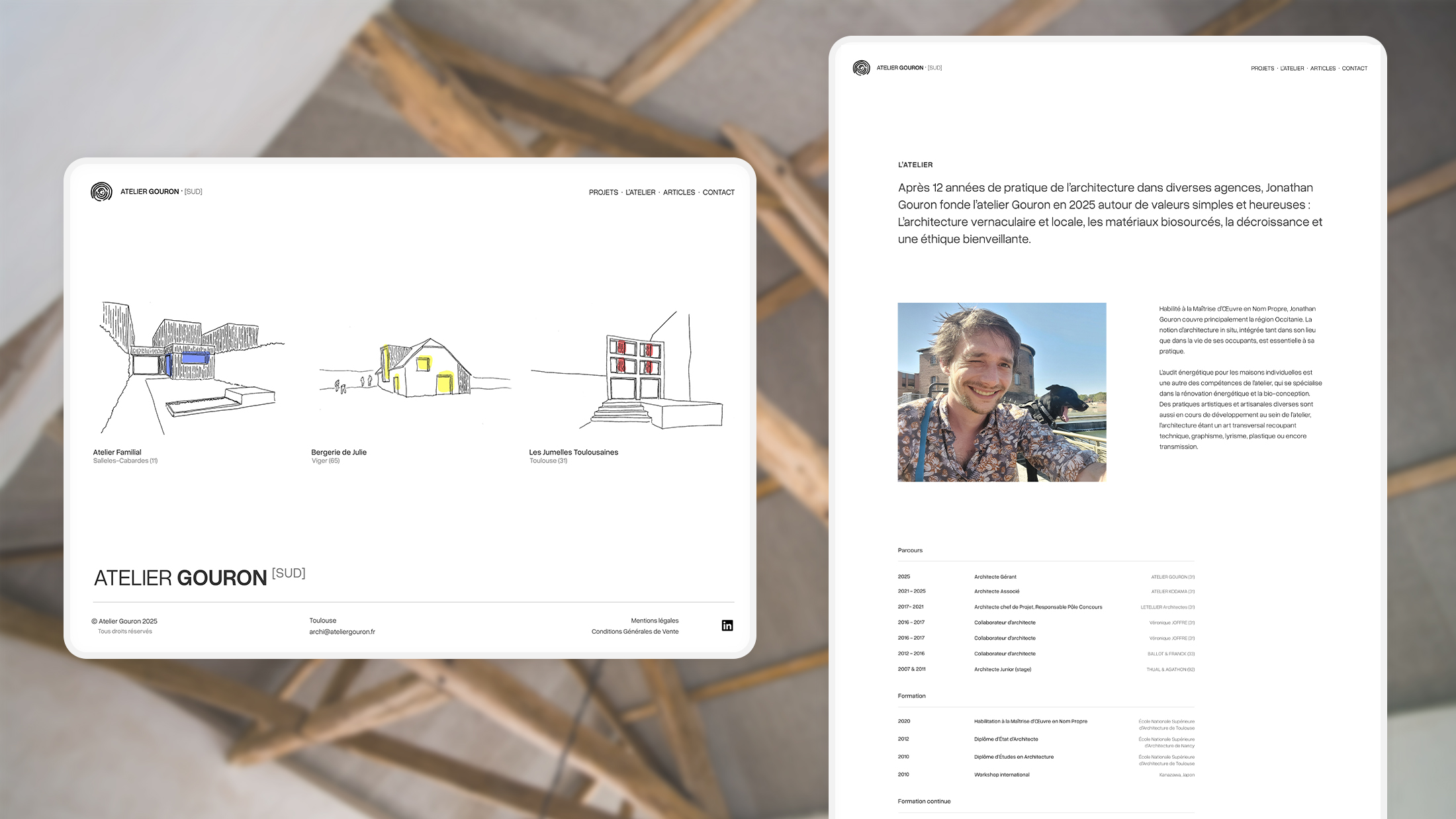1456x819 pixels.
Task: Select CONTACT in the L'Atelier page navigation
Action: coord(1355,69)
